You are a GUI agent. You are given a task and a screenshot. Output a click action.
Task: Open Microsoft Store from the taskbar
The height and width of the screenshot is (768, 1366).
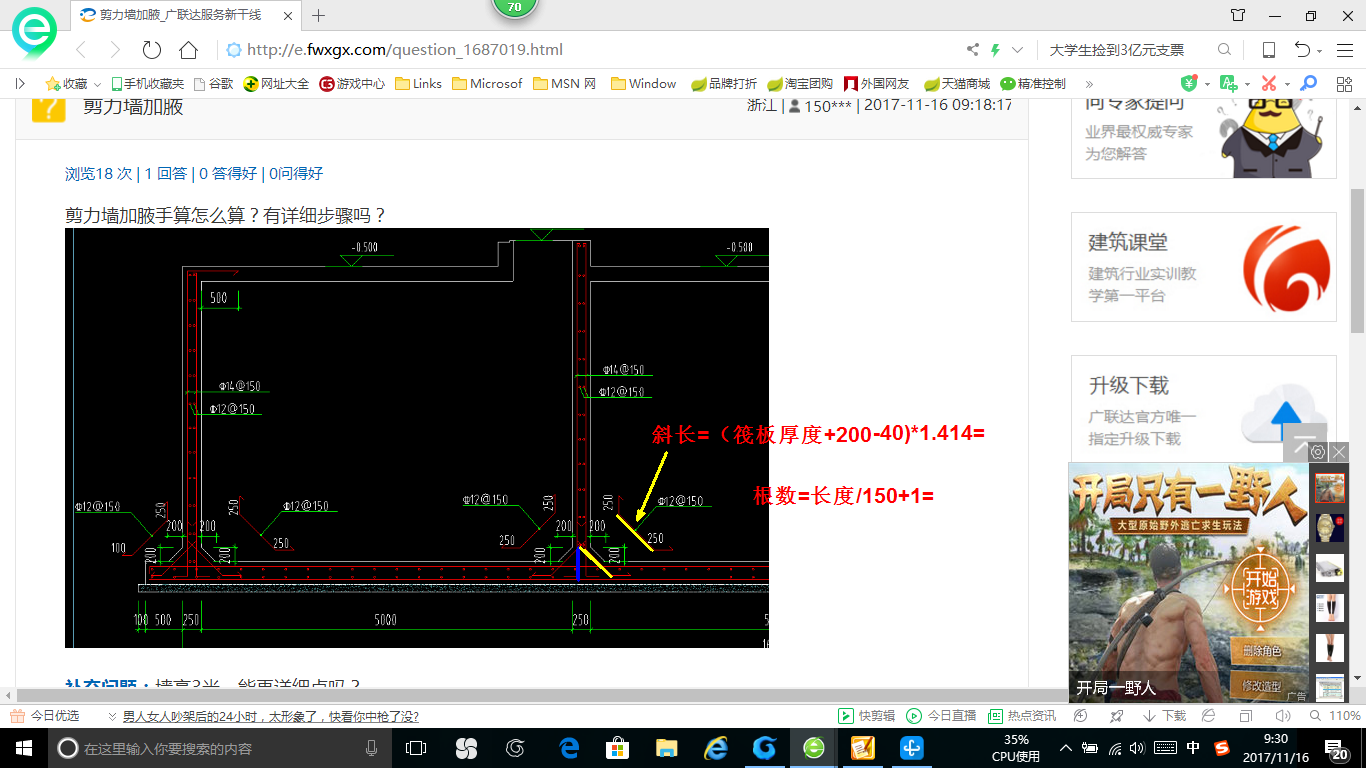tap(617, 748)
